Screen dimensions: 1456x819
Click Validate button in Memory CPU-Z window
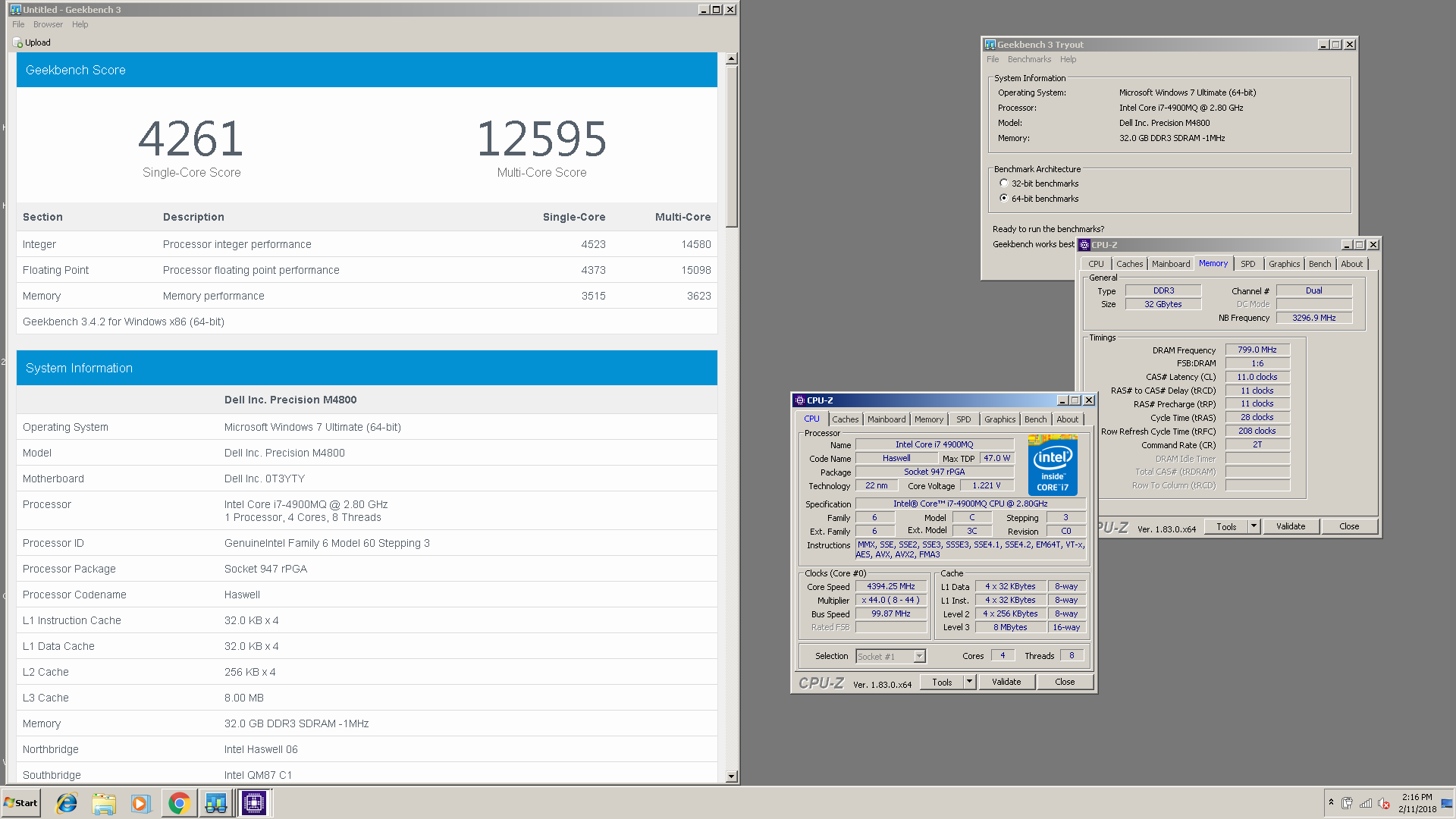[x=1291, y=526]
